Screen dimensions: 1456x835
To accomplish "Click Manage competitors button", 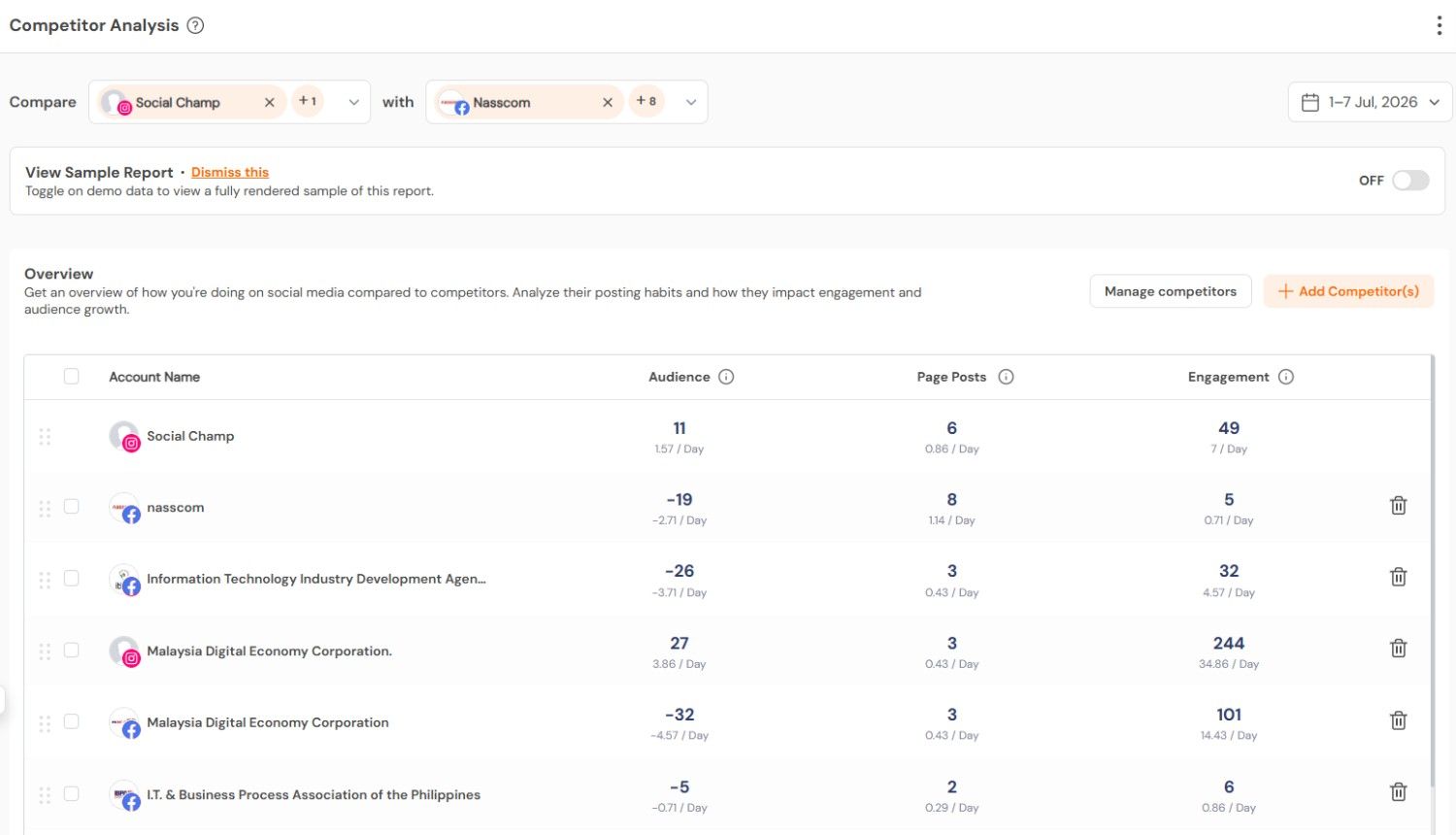I will (x=1171, y=291).
